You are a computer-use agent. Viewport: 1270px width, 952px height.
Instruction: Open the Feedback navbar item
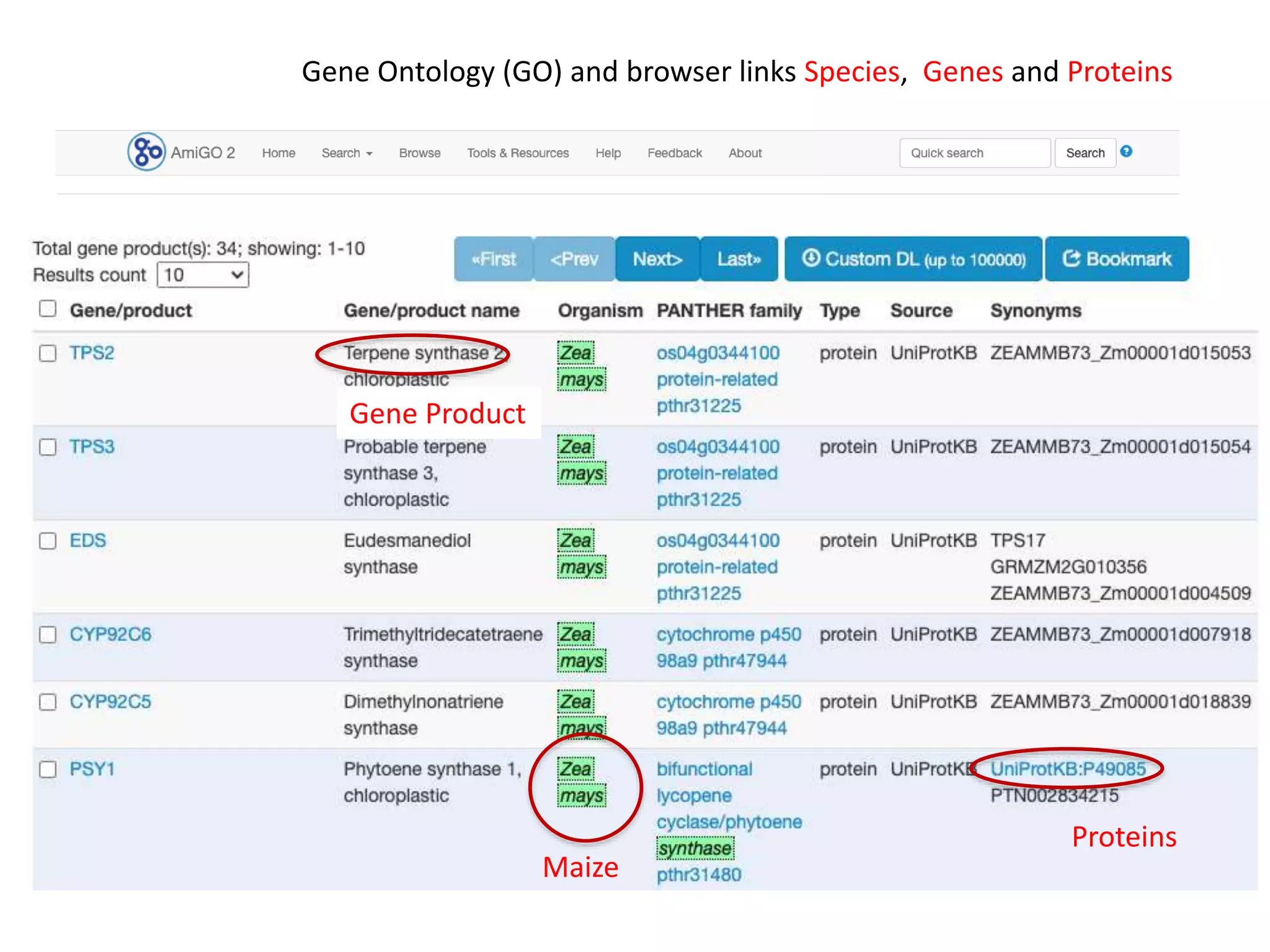click(675, 153)
